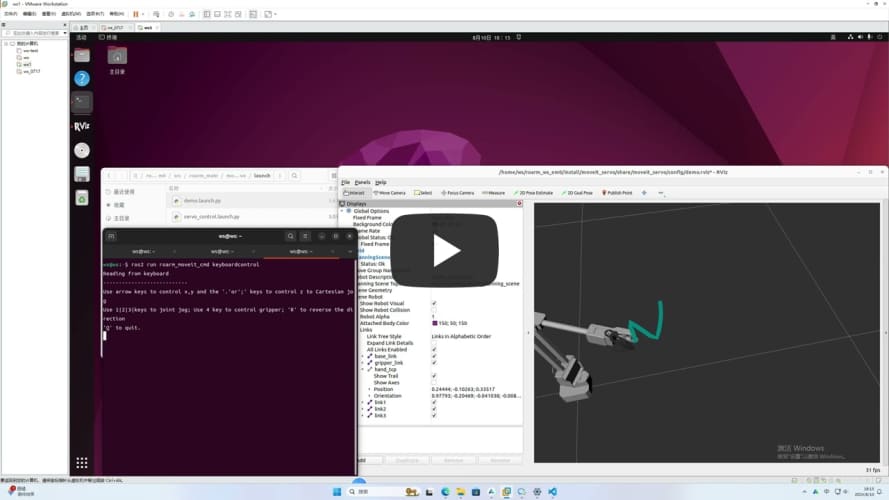Click the disc icon in Ubuntu dock
Viewport: 889px width, 500px height.
(82, 150)
